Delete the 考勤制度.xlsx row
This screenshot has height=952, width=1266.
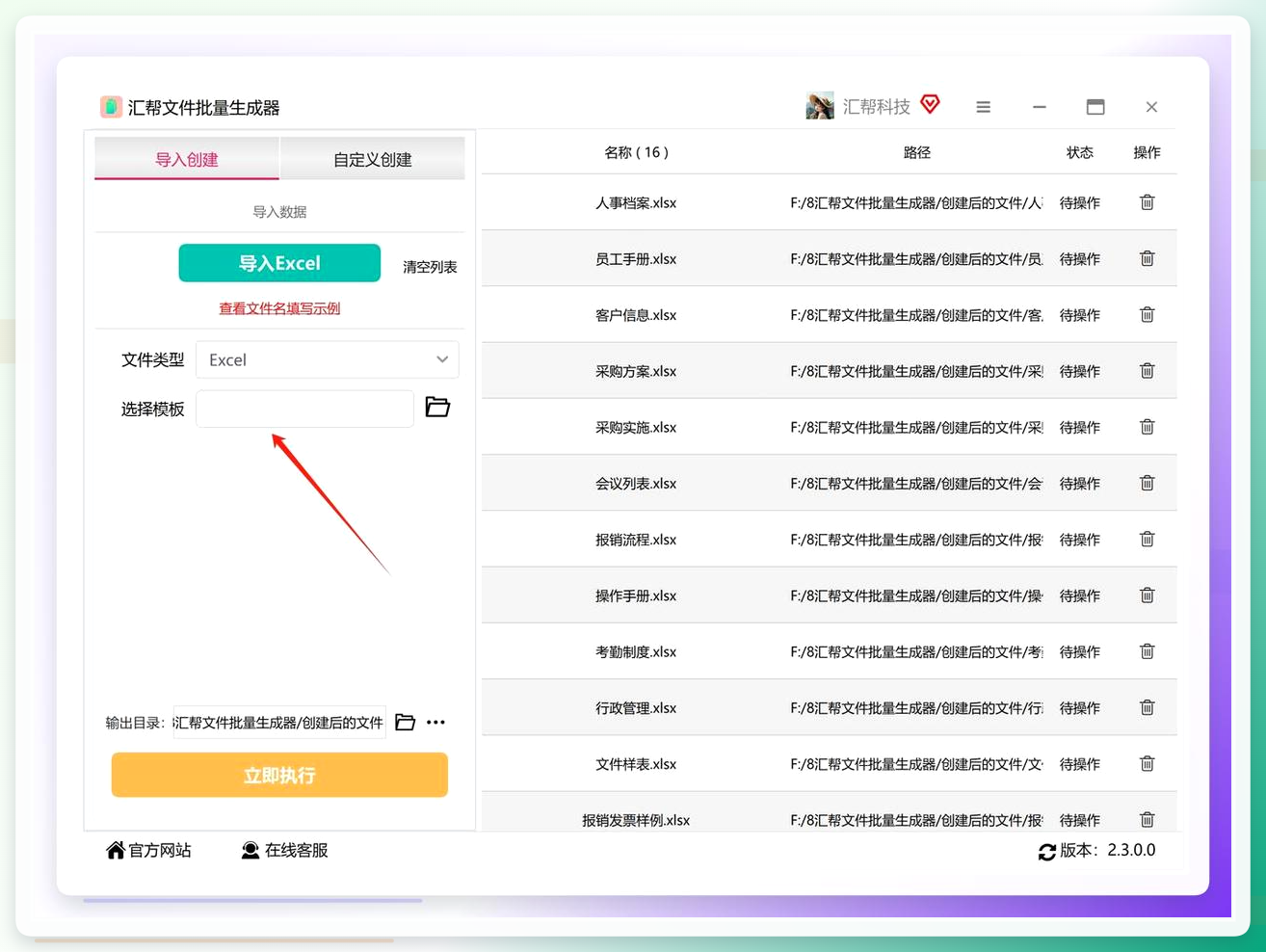coord(1147,651)
